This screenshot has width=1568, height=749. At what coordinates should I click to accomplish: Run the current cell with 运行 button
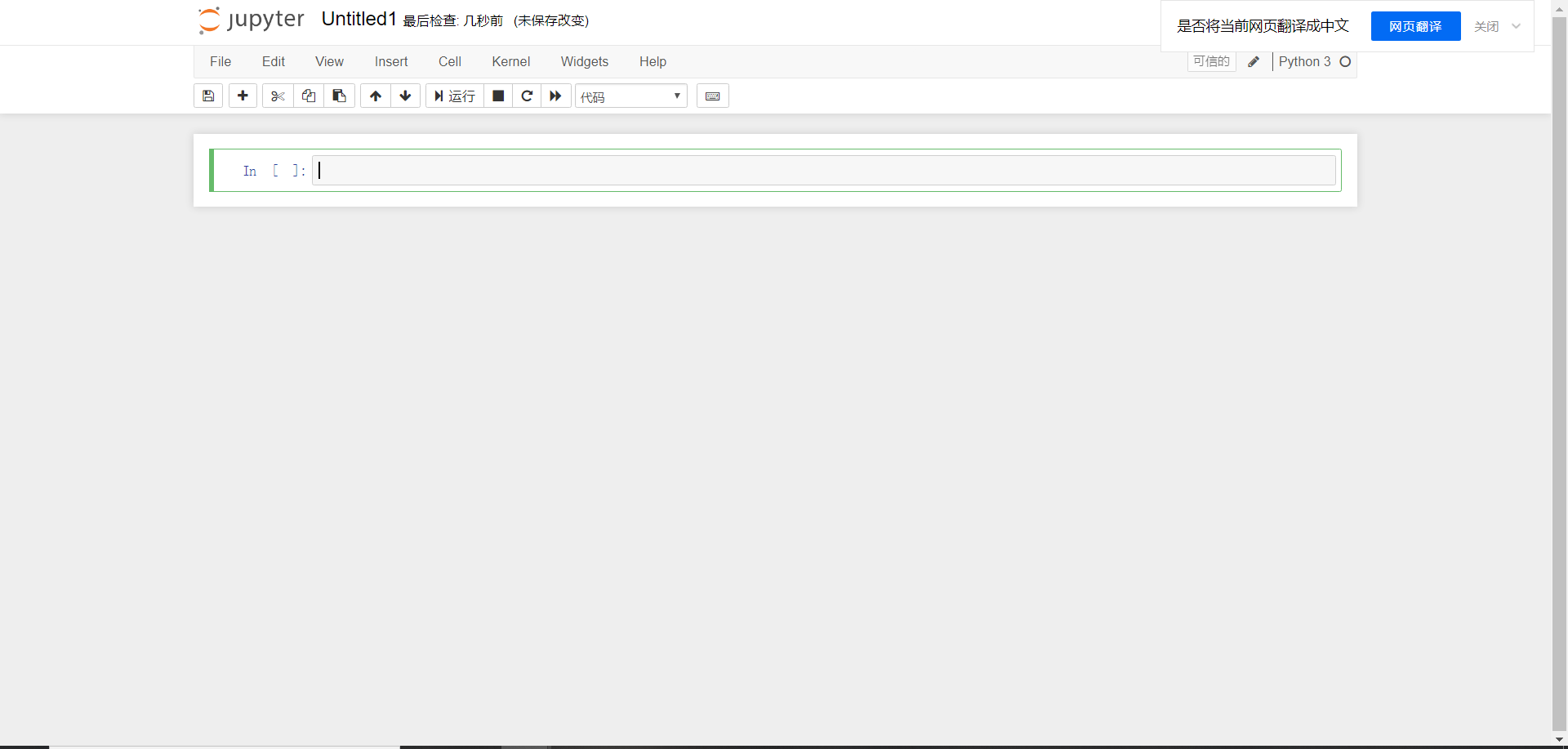click(455, 96)
